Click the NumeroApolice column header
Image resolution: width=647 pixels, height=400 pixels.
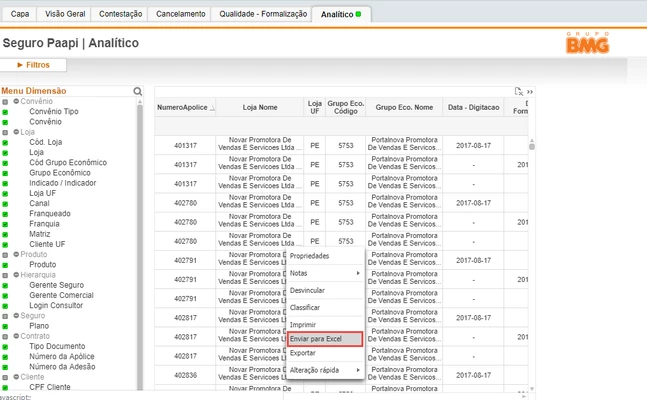pyautogui.click(x=185, y=107)
